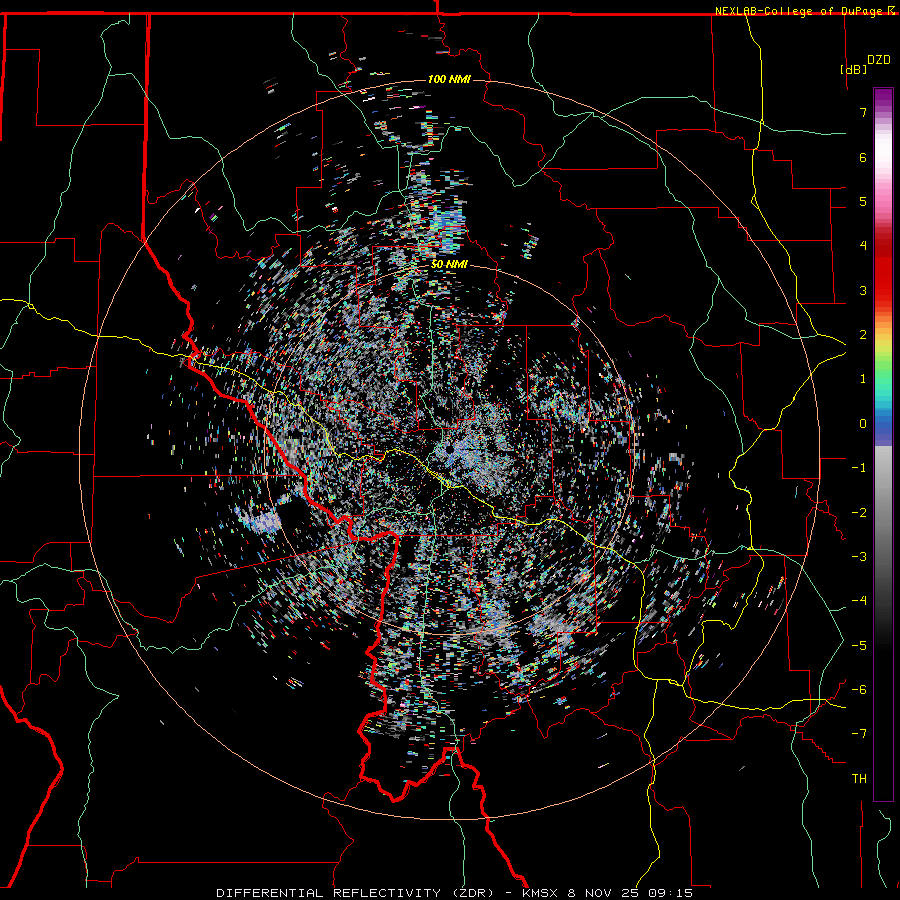Click the -4 value on the color scale
The image size is (900, 900).
point(859,601)
